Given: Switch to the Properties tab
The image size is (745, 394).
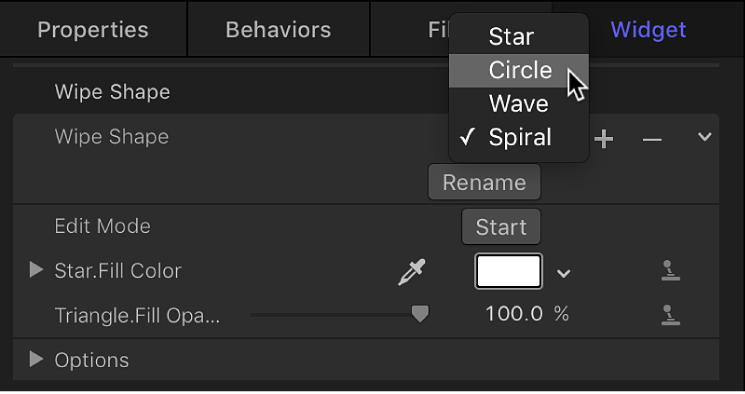Looking at the screenshot, I should tap(93, 29).
